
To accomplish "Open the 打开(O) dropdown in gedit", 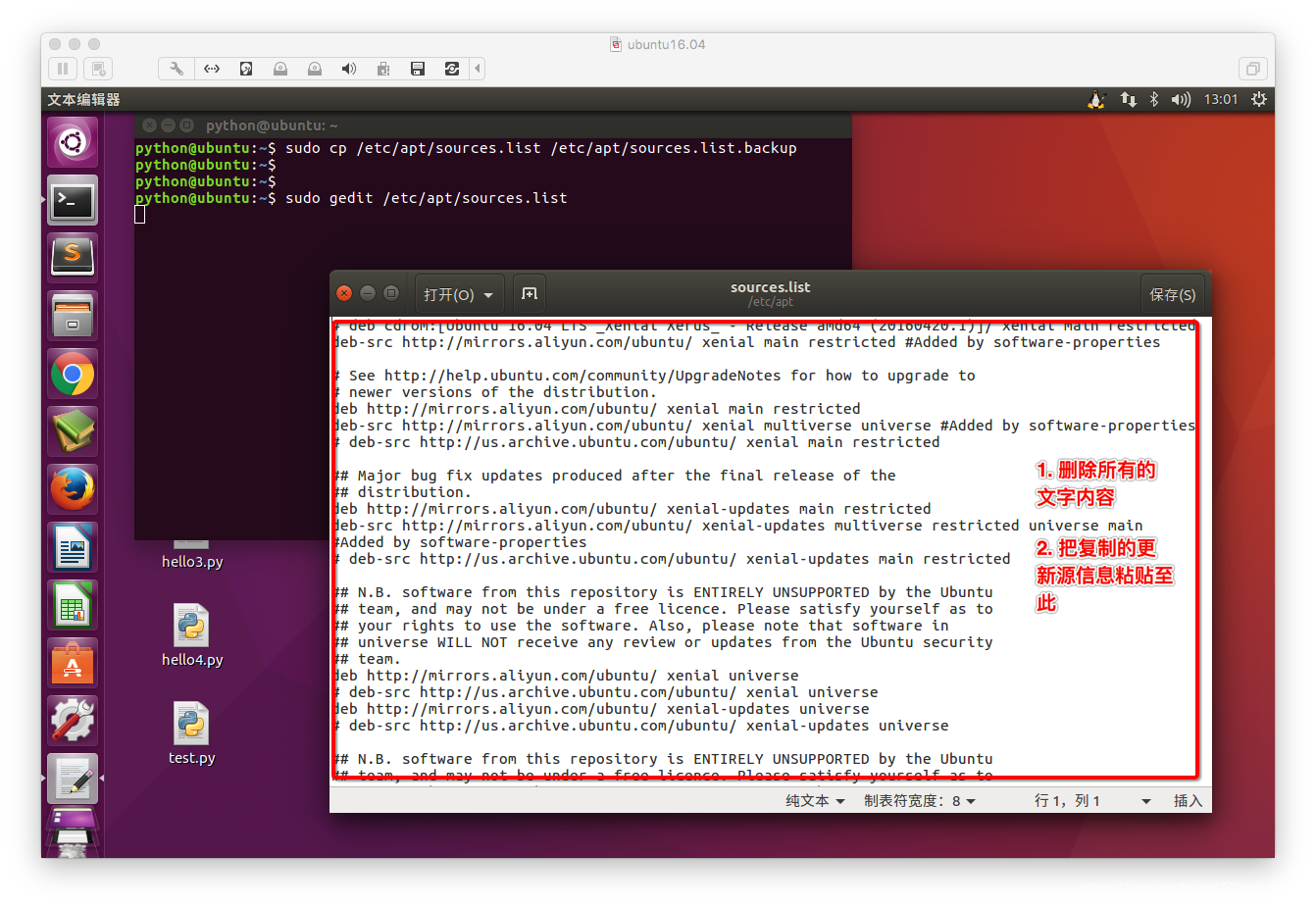I will (x=460, y=294).
